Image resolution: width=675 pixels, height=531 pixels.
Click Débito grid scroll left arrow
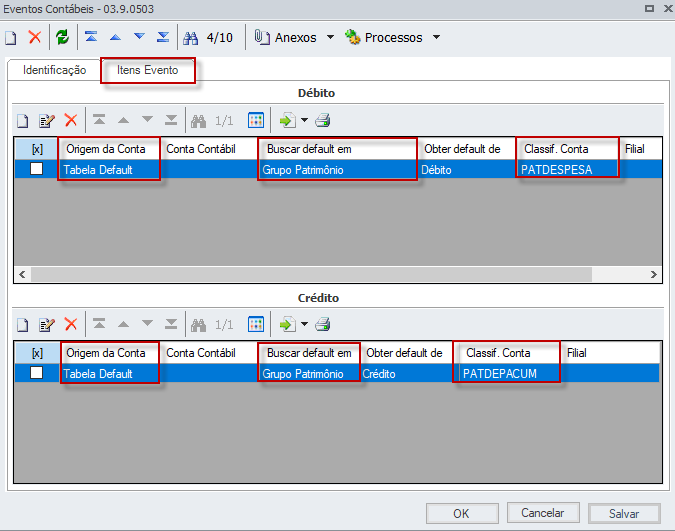22,274
